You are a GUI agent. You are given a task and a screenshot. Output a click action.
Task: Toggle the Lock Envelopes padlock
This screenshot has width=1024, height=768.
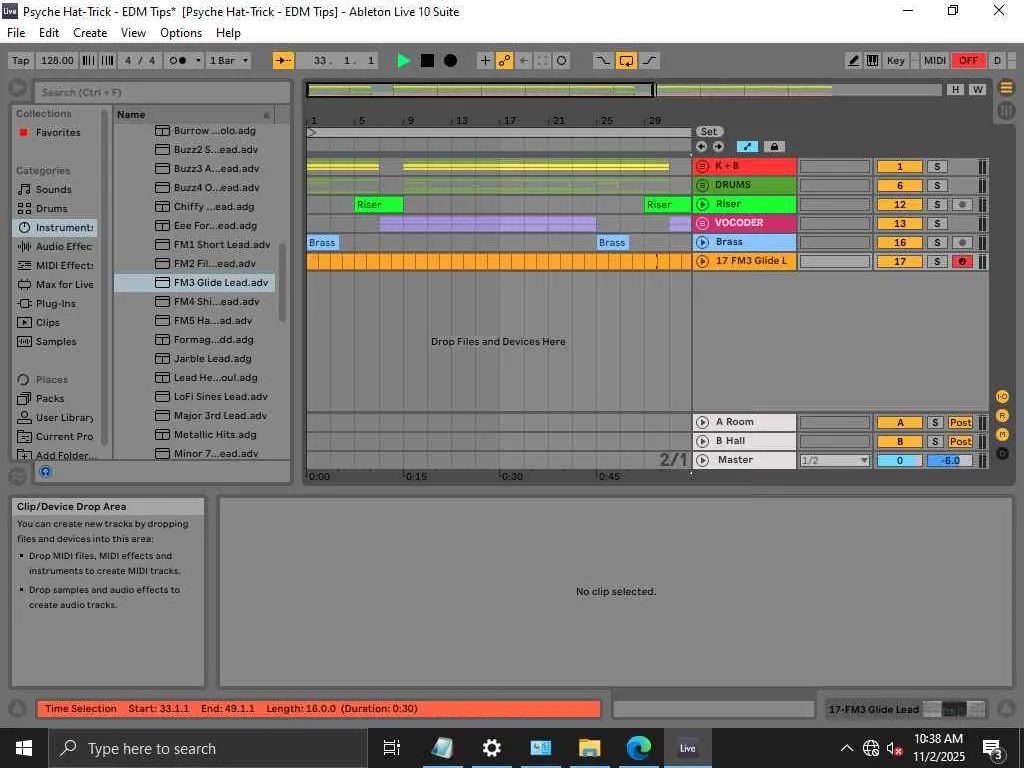click(x=774, y=147)
